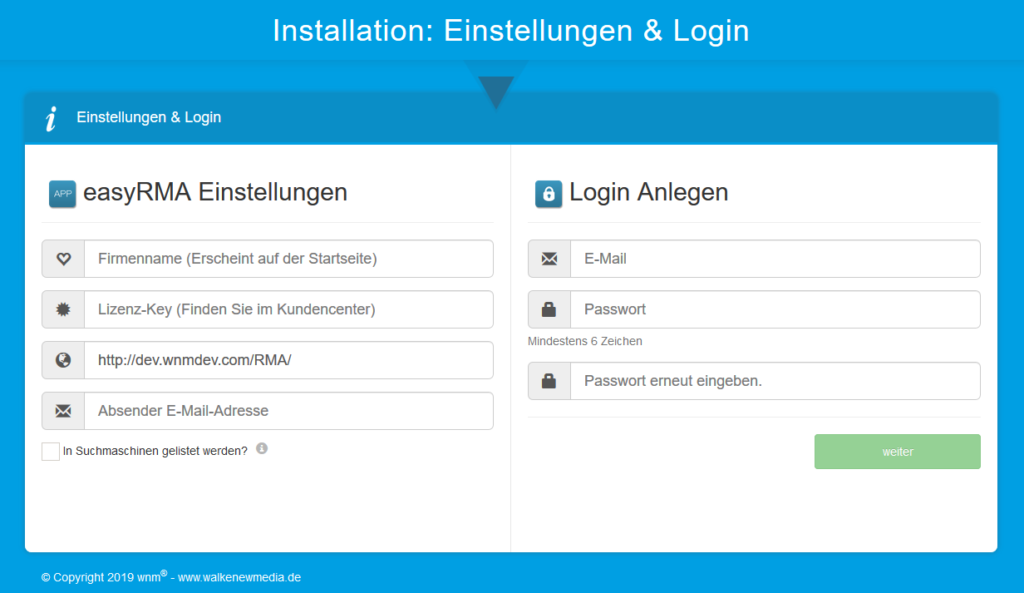
Task: Click the Installation: Einstellungen & Login page title
Action: point(511,31)
